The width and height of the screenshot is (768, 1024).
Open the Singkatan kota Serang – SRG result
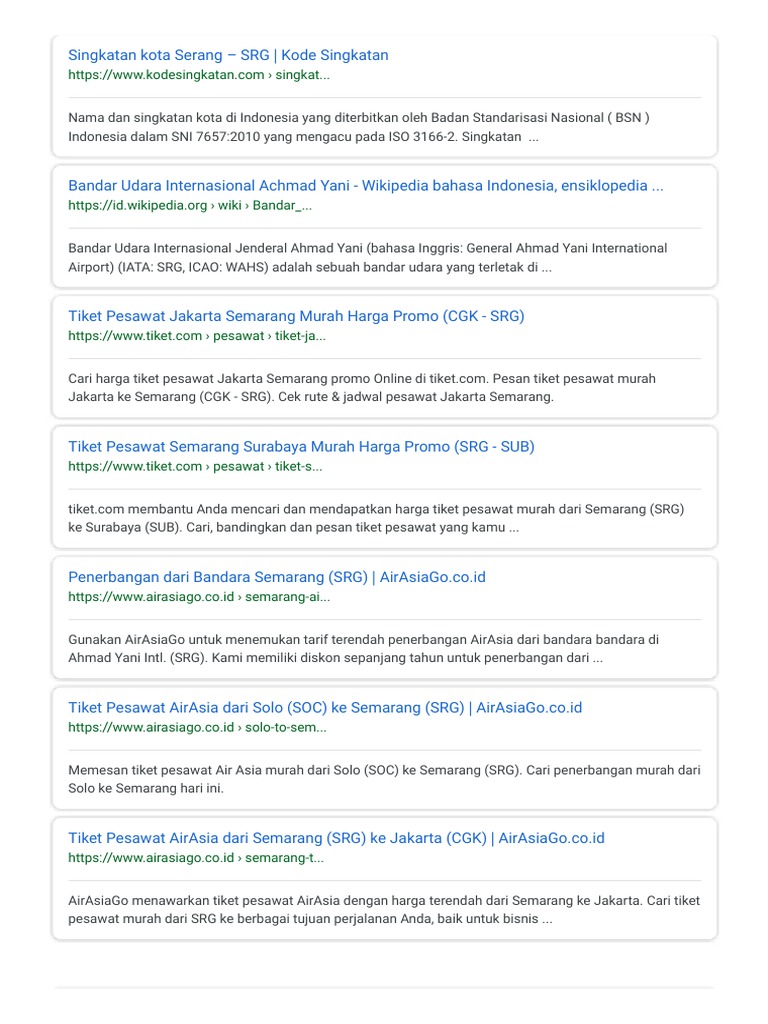[x=228, y=55]
